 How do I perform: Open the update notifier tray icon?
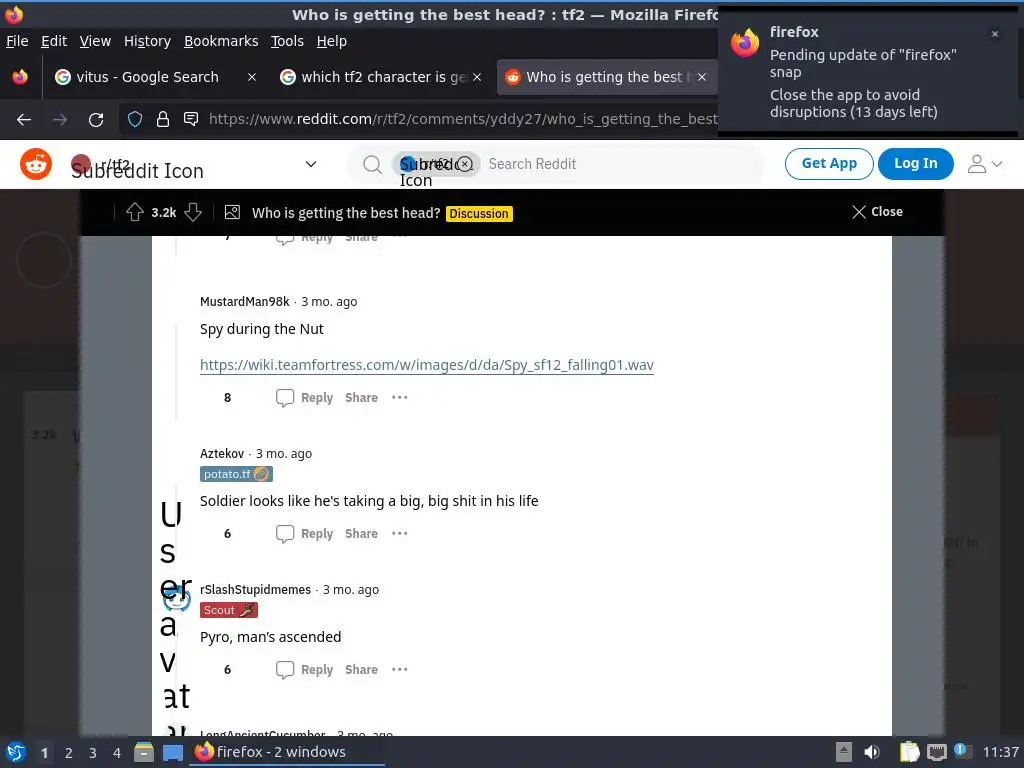(x=962, y=751)
